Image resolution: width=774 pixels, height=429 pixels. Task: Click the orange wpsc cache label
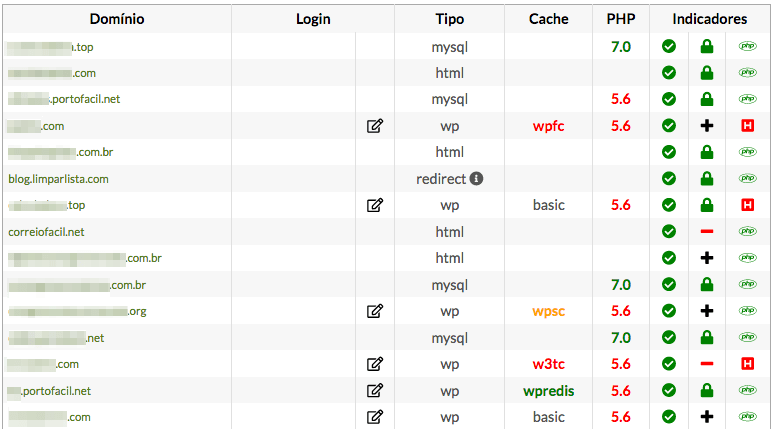click(x=548, y=312)
